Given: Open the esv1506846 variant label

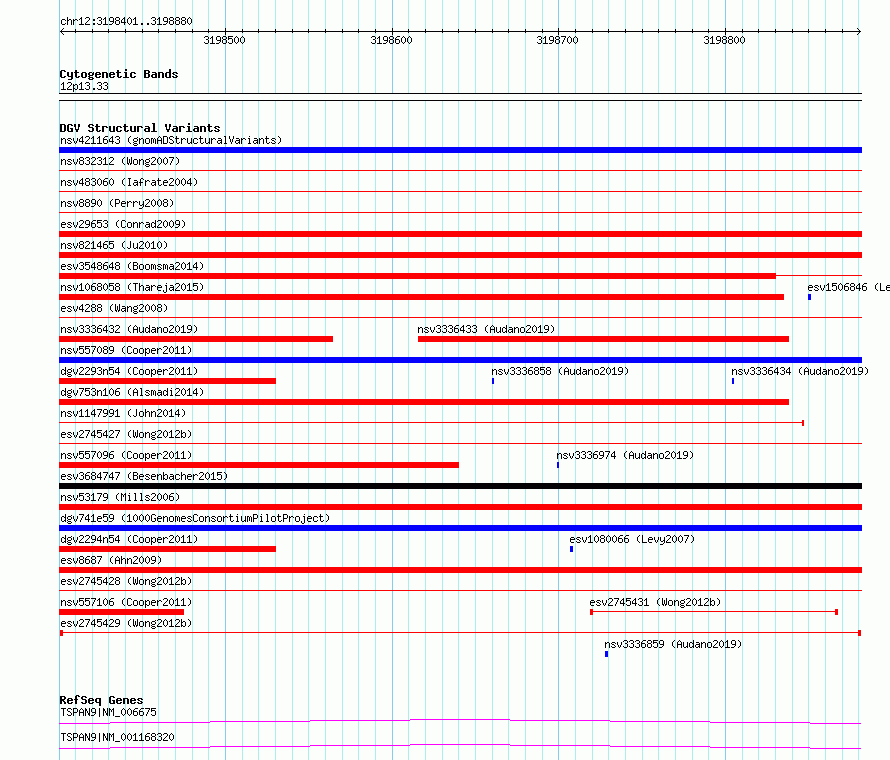Looking at the screenshot, I should coord(849,287).
